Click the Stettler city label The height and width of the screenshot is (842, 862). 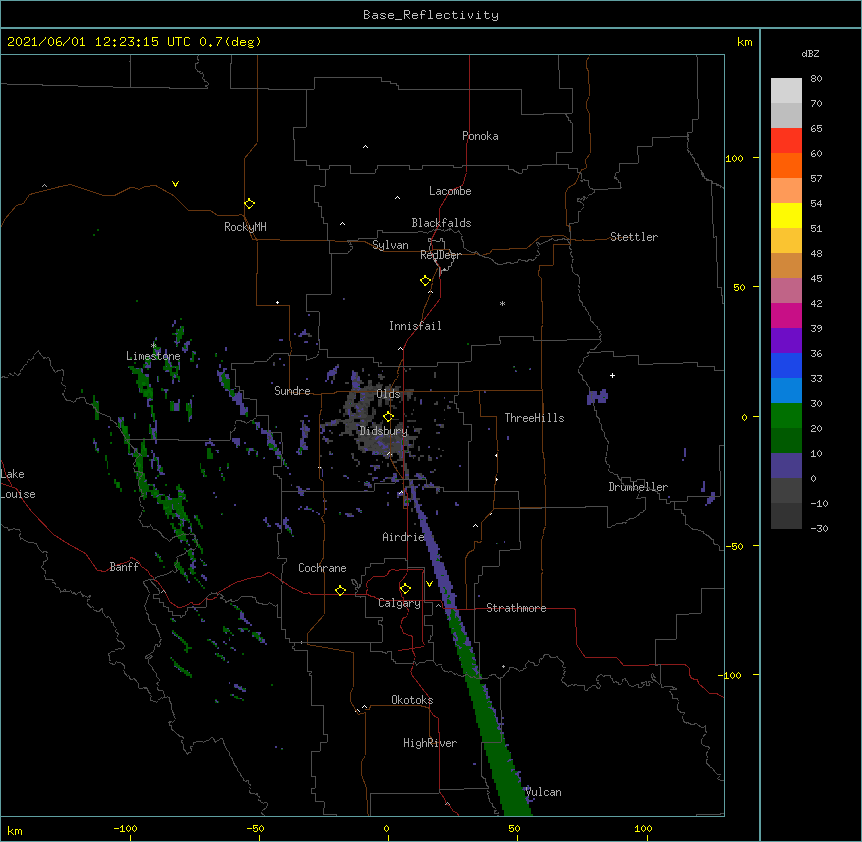click(x=634, y=237)
